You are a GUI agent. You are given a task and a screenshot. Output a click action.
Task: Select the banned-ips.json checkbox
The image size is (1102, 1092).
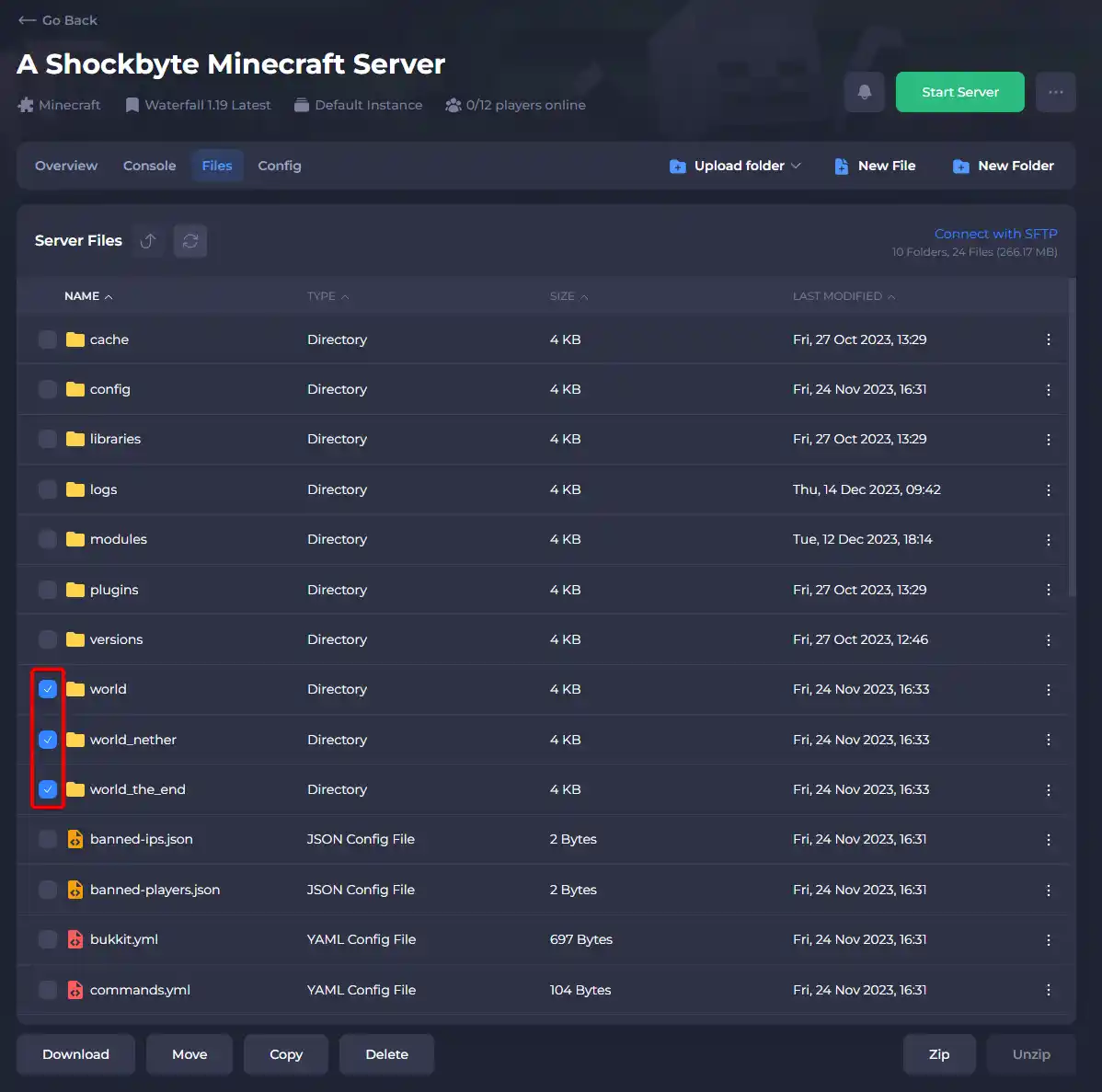coord(48,839)
